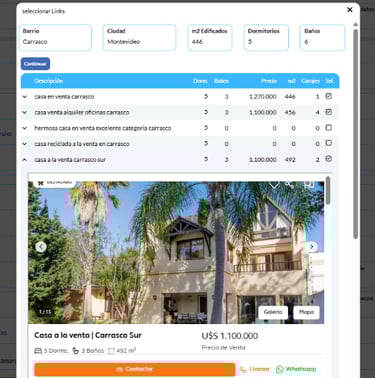Image resolution: width=375 pixels, height=378 pixels.
Task: Click the area icon next to 492 m²
Action: [x=111, y=351]
